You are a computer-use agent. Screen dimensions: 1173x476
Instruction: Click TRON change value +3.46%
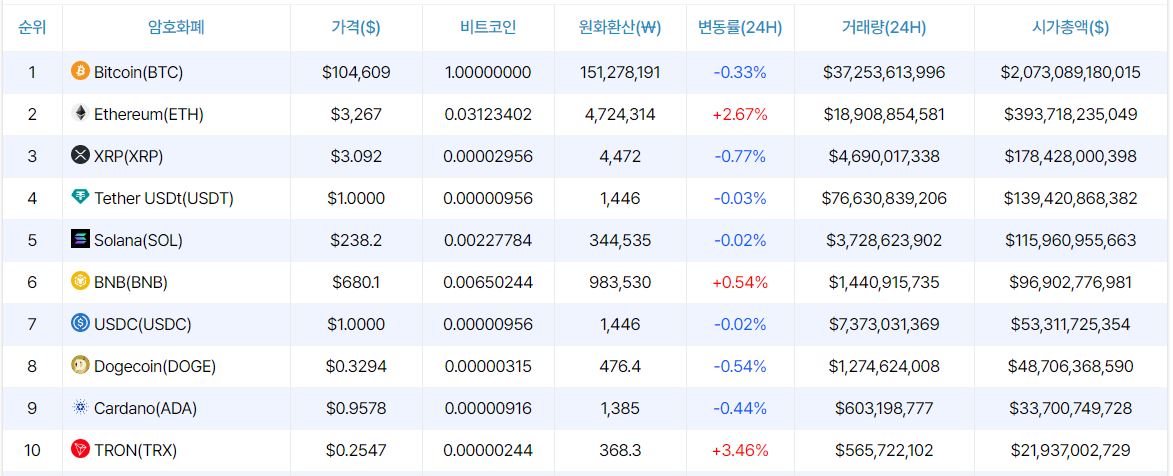[x=740, y=450]
